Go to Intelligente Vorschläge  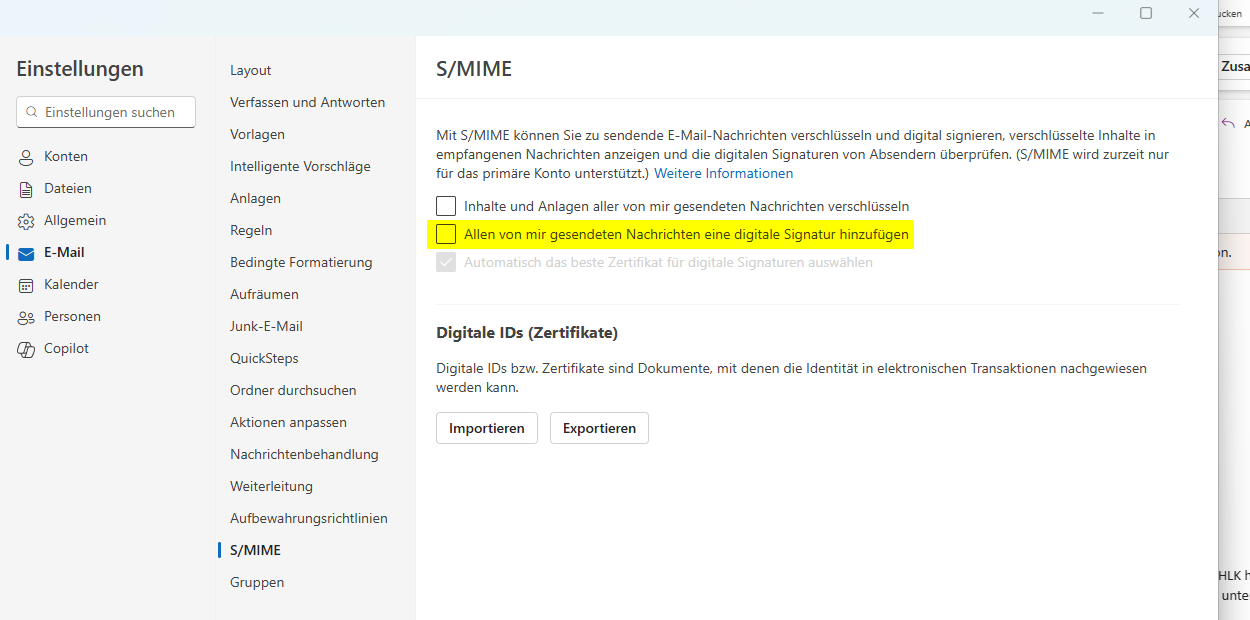coord(300,166)
